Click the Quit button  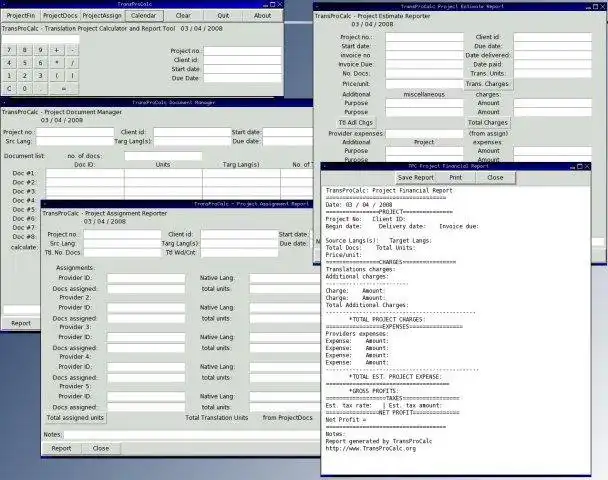[x=223, y=16]
